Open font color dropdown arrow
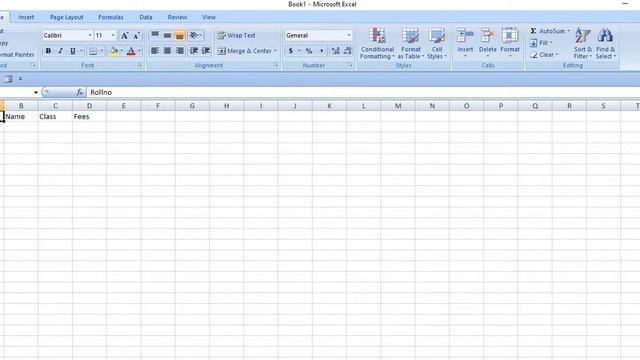 pos(140,51)
